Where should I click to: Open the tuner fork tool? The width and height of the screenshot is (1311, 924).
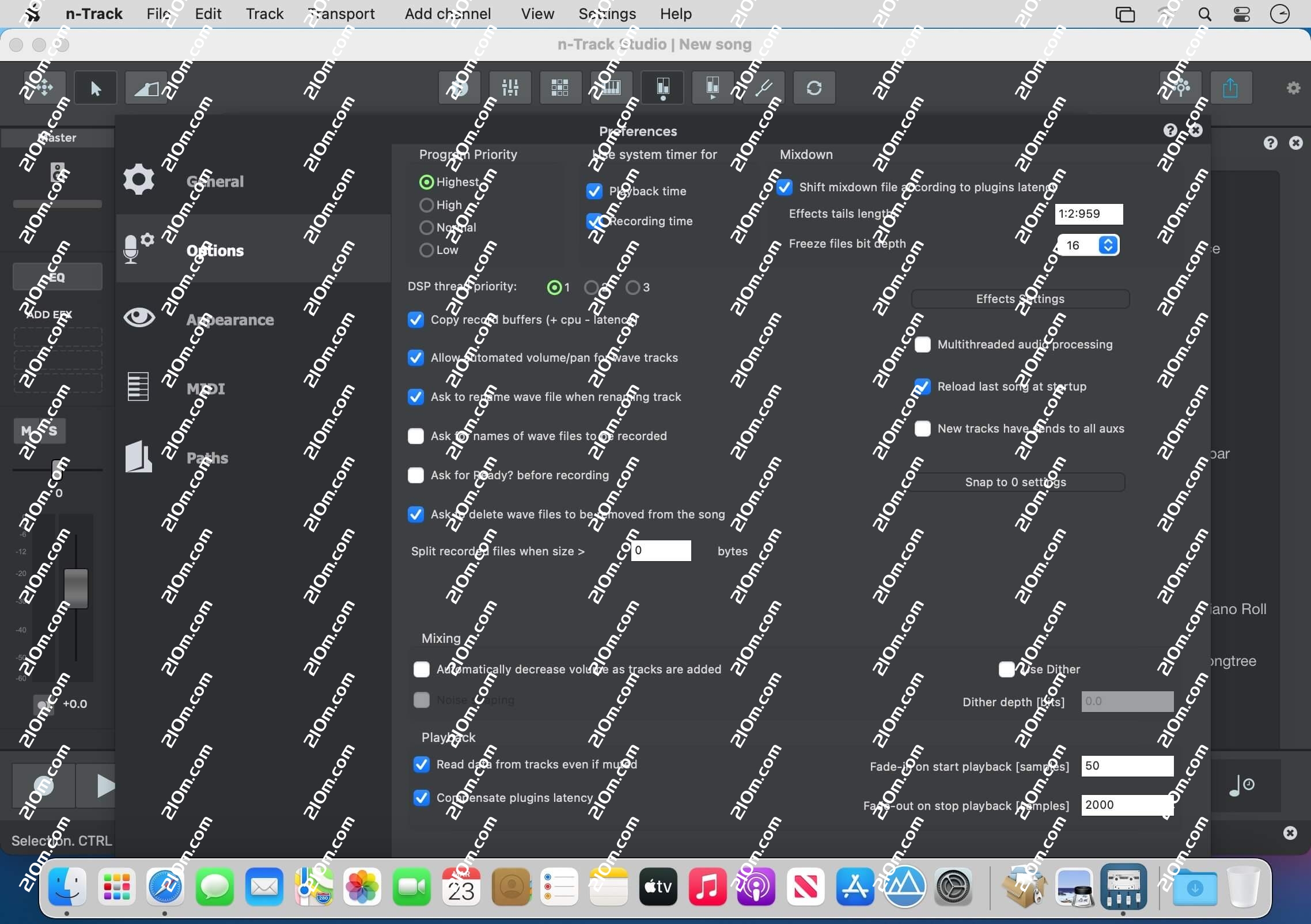click(763, 88)
